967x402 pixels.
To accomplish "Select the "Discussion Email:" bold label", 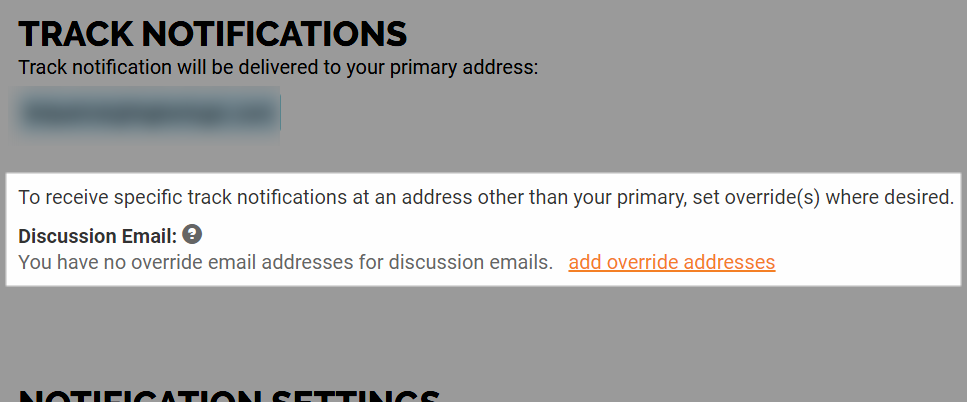I will click(x=97, y=236).
